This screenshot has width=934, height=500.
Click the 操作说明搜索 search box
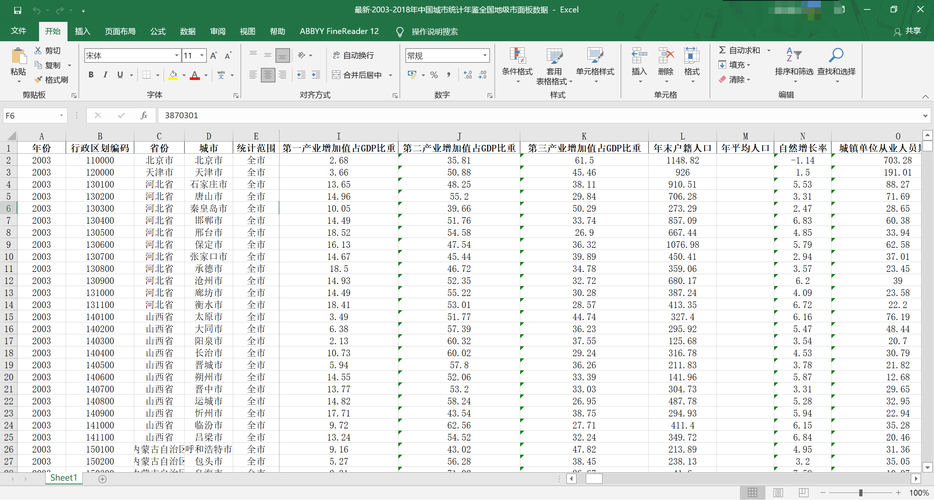434,32
